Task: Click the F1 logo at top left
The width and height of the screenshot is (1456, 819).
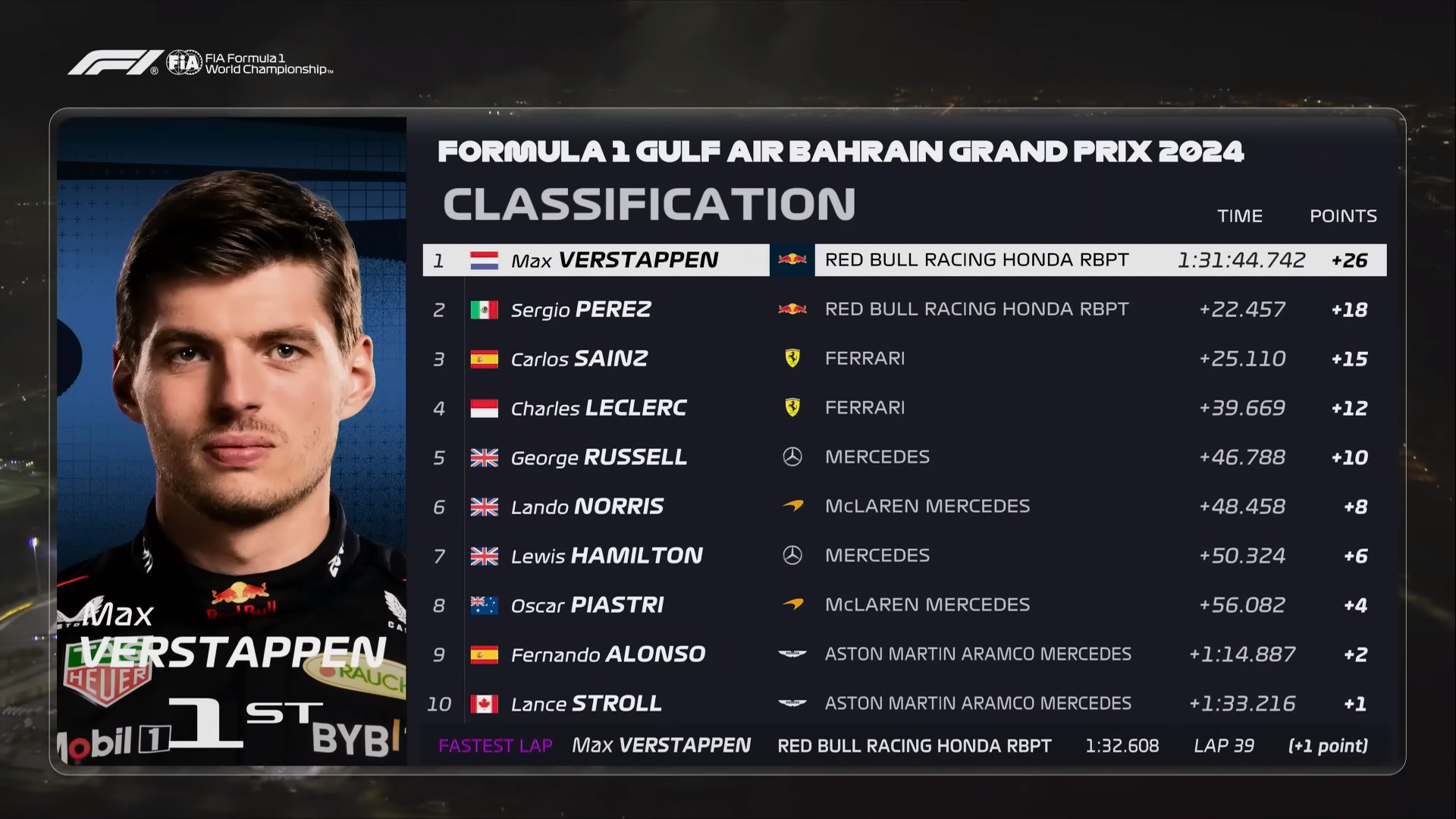Action: (x=114, y=63)
